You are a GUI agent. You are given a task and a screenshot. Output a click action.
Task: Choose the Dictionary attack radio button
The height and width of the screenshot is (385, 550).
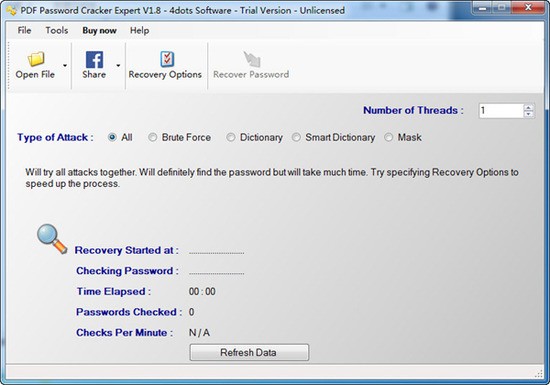pos(230,137)
